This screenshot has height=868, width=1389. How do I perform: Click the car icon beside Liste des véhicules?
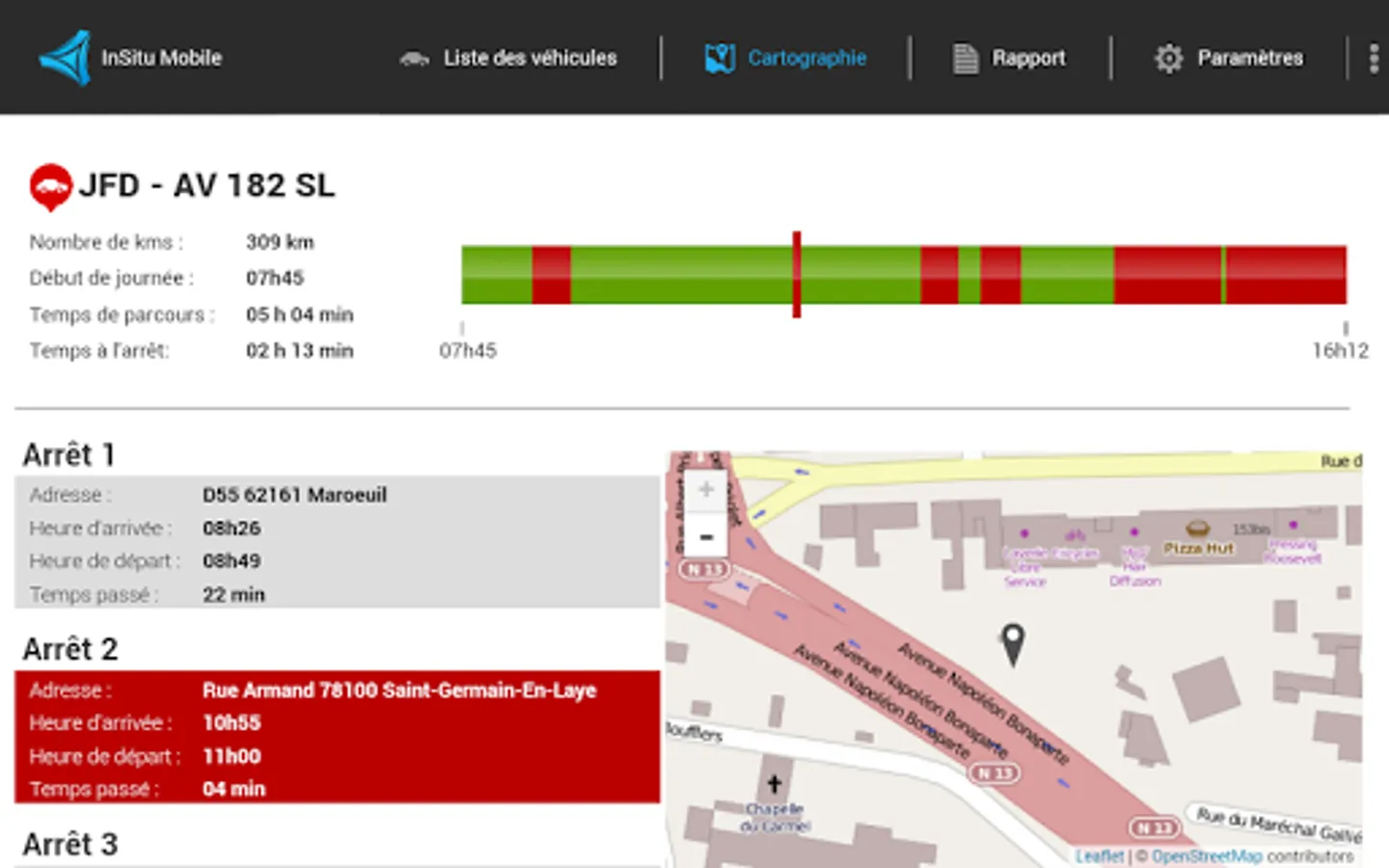(415, 59)
